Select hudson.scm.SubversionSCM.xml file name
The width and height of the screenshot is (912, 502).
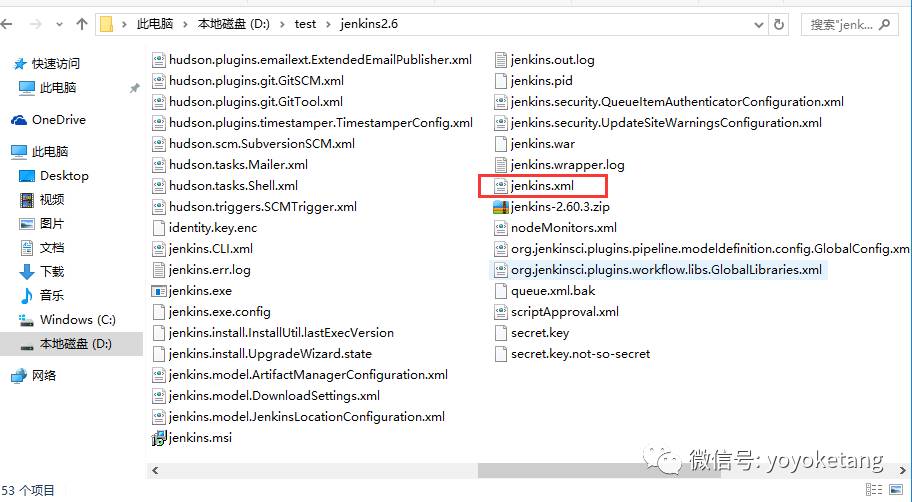click(x=262, y=144)
